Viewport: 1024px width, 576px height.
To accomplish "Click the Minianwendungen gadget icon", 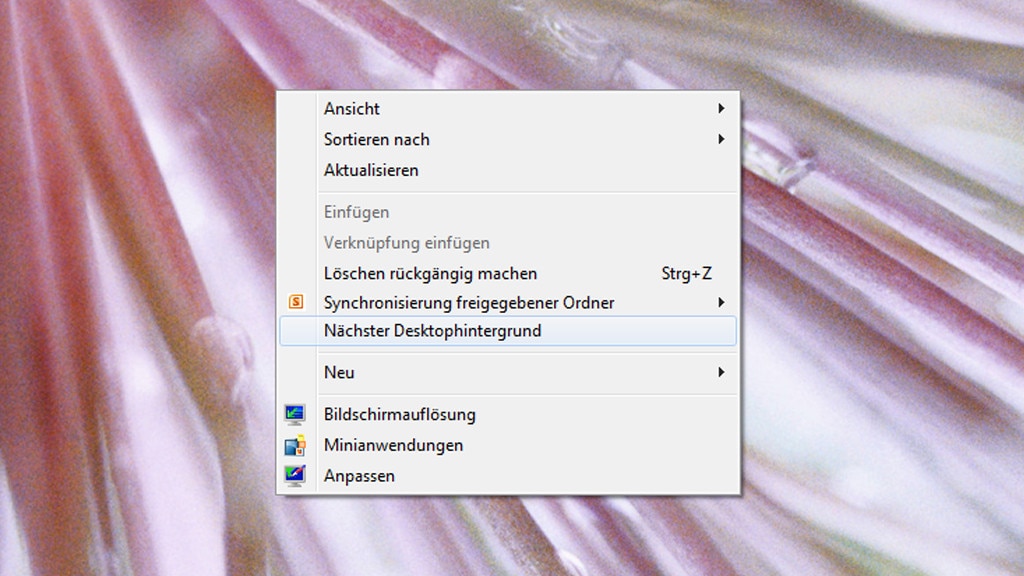I will point(295,445).
